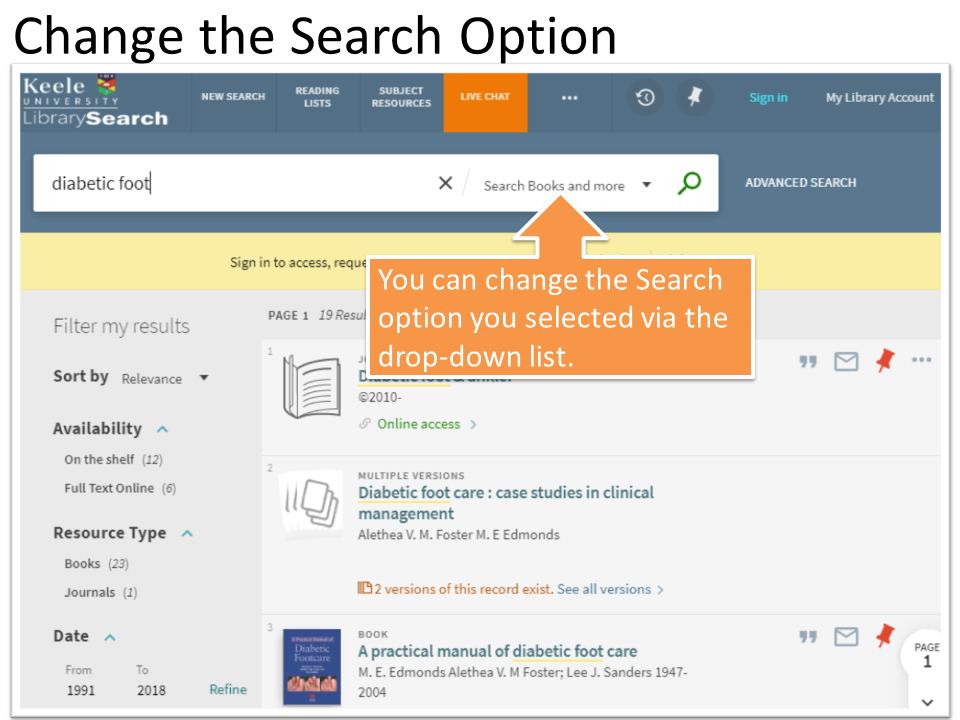960x720 pixels.
Task: See all versions of the diabetic foot care record
Action: click(604, 589)
